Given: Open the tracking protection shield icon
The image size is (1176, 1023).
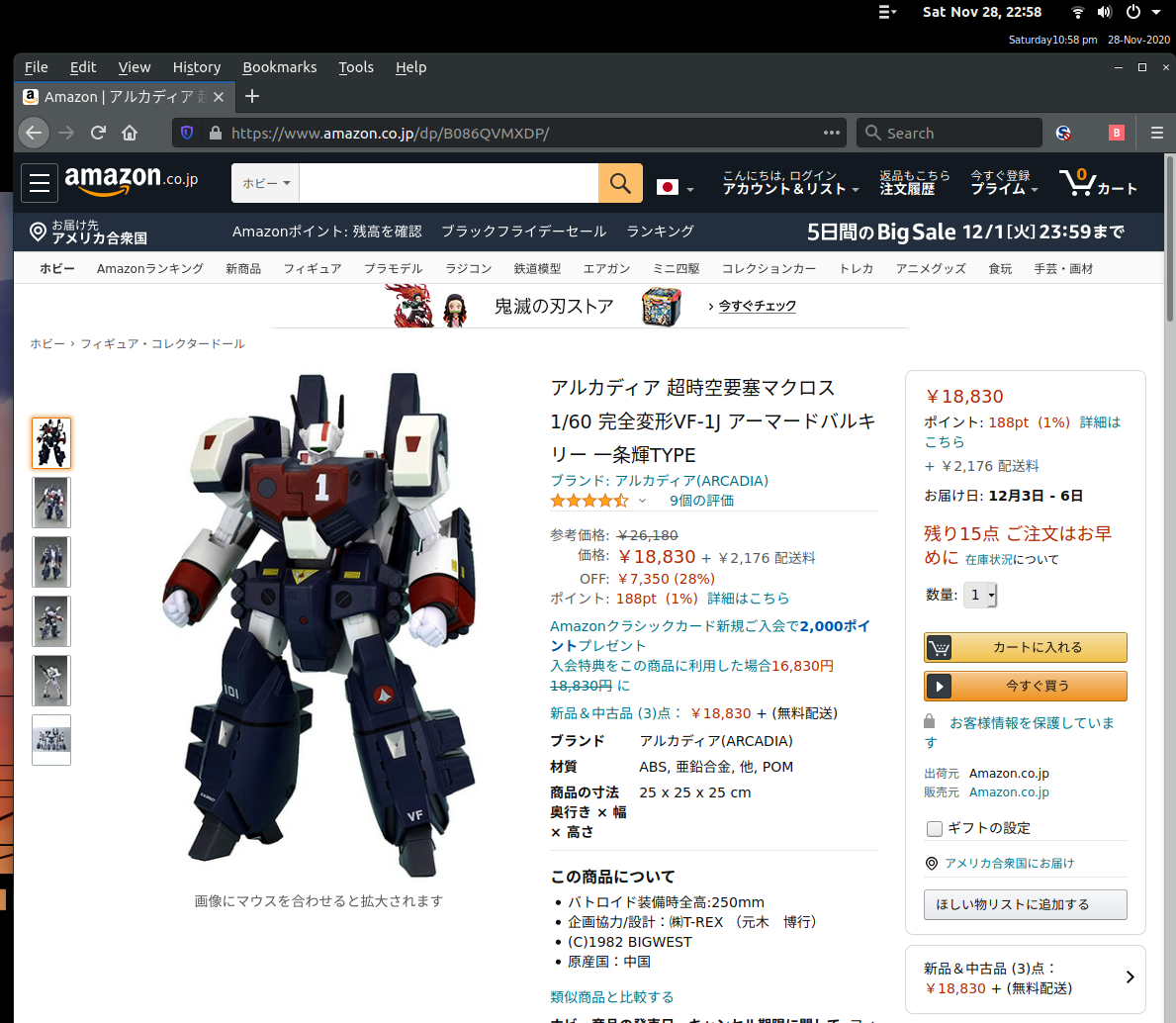Looking at the screenshot, I should click(x=187, y=133).
